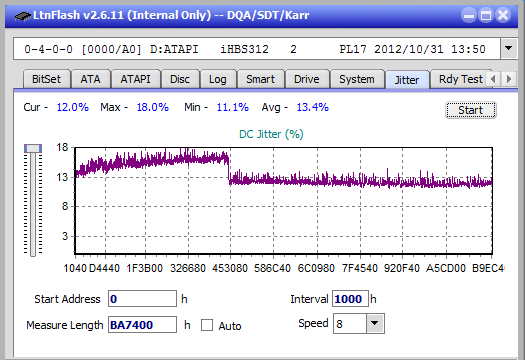Viewport: 525px width, 360px height.
Task: Open the Speed dropdown
Action: tap(375, 323)
